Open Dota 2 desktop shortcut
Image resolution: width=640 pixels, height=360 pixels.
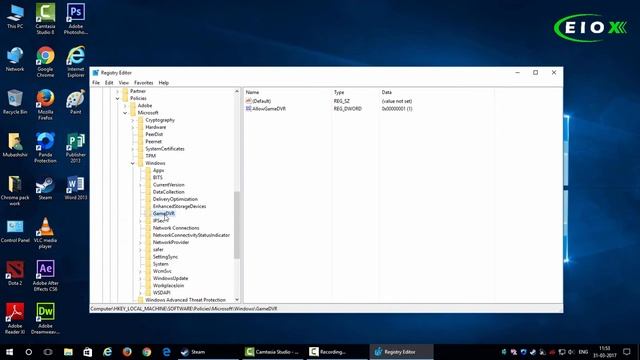tap(15, 273)
